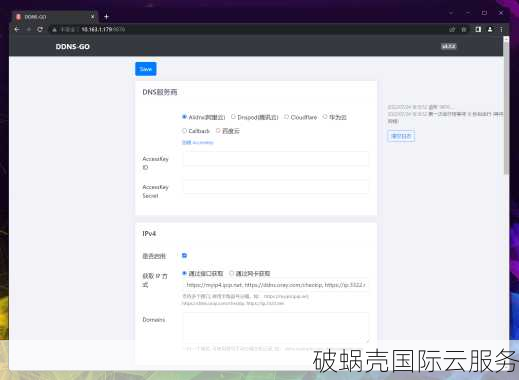
Task: Click the "AccessKey Secret" label
Action: point(155,191)
